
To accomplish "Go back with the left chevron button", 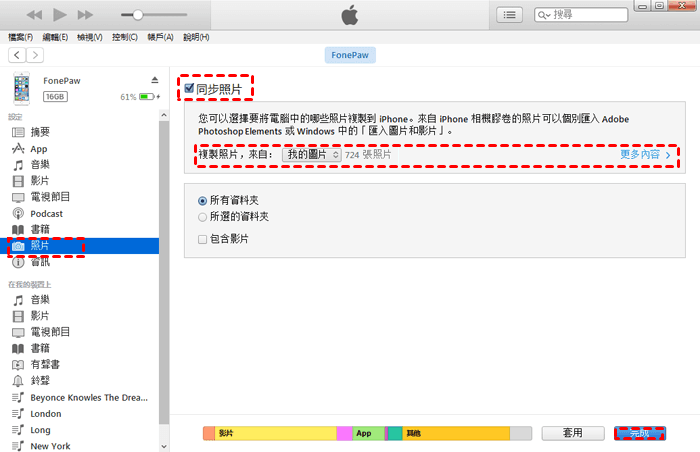I will [17, 55].
